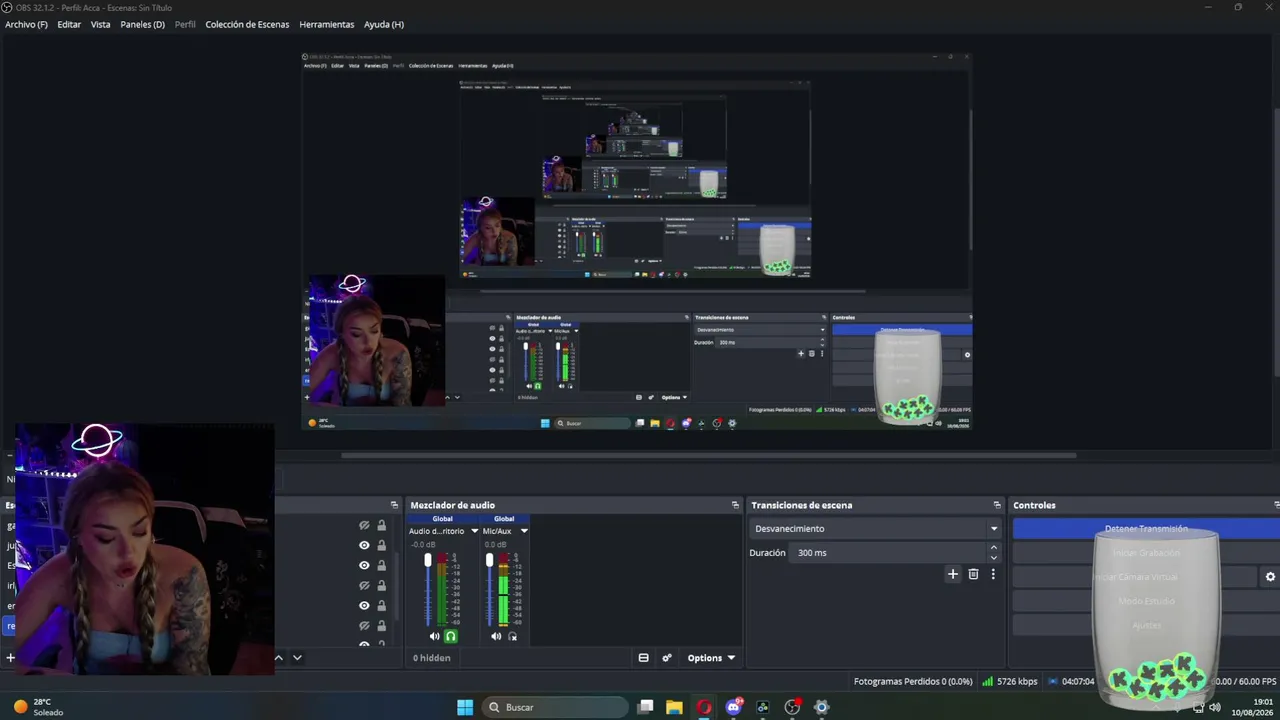Image resolution: width=1280 pixels, height=720 pixels.
Task: Decrease transition duration with the down arrow
Action: 993,557
